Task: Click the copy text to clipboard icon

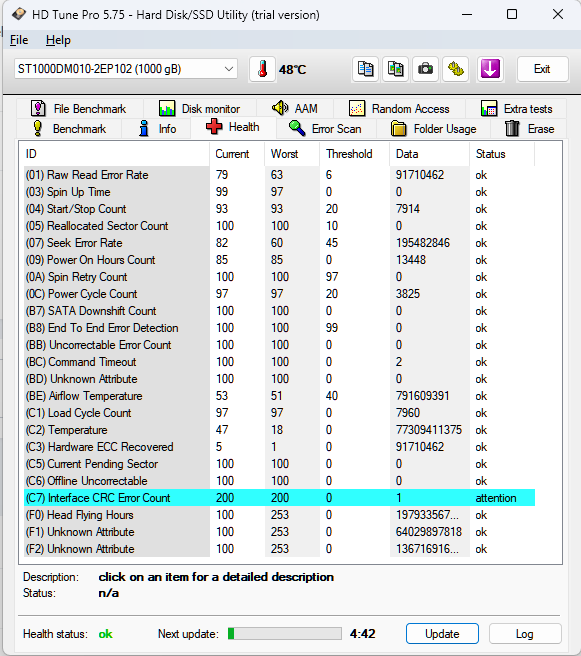Action: pos(365,69)
